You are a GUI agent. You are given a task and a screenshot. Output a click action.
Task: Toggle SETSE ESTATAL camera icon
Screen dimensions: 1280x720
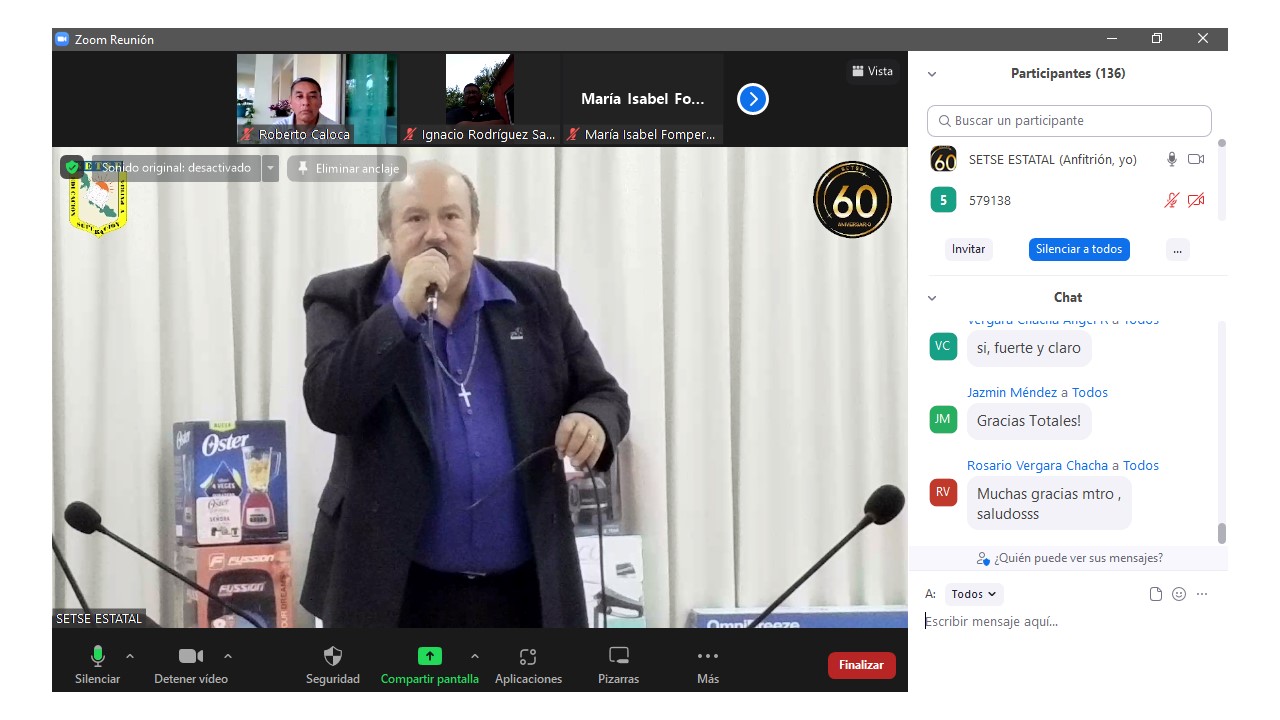coord(1196,159)
